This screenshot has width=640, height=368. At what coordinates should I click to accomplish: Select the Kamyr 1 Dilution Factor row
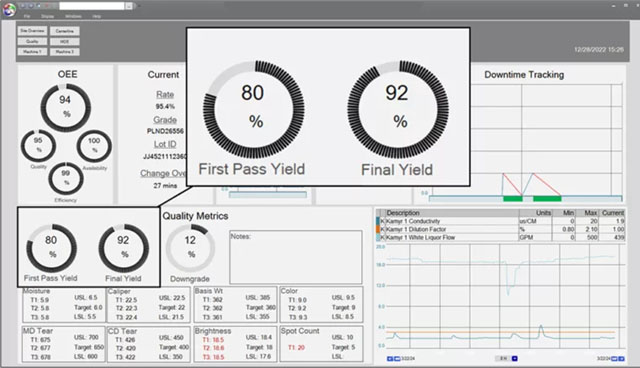point(500,229)
